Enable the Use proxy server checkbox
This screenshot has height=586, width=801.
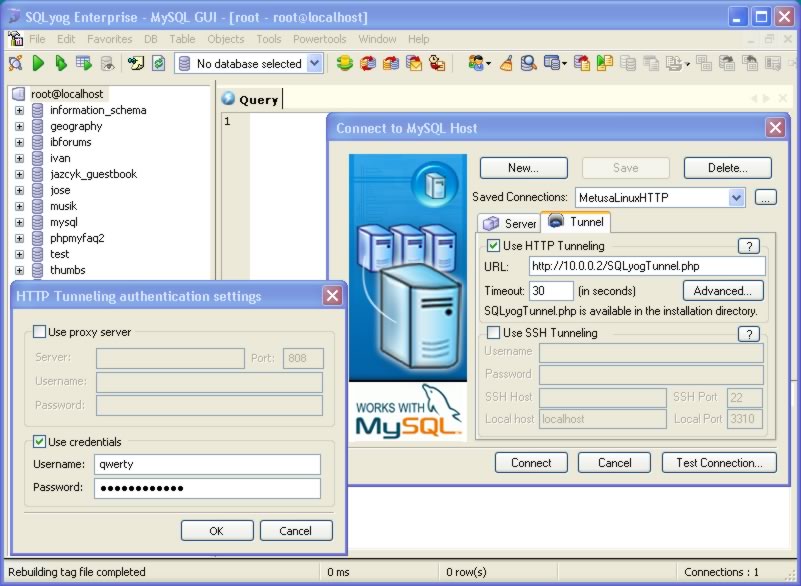click(38, 331)
